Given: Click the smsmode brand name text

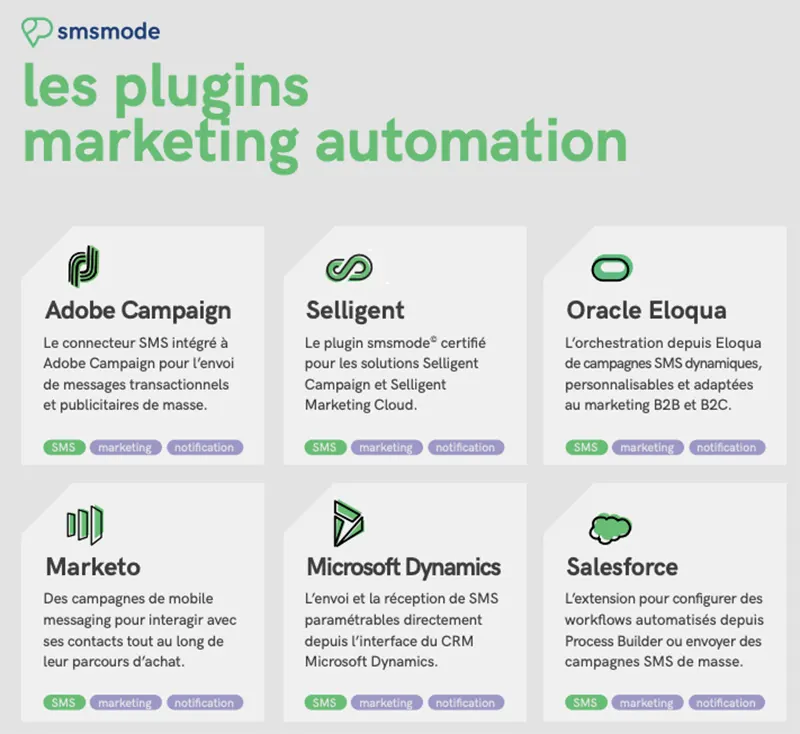Looking at the screenshot, I should click(x=109, y=32).
